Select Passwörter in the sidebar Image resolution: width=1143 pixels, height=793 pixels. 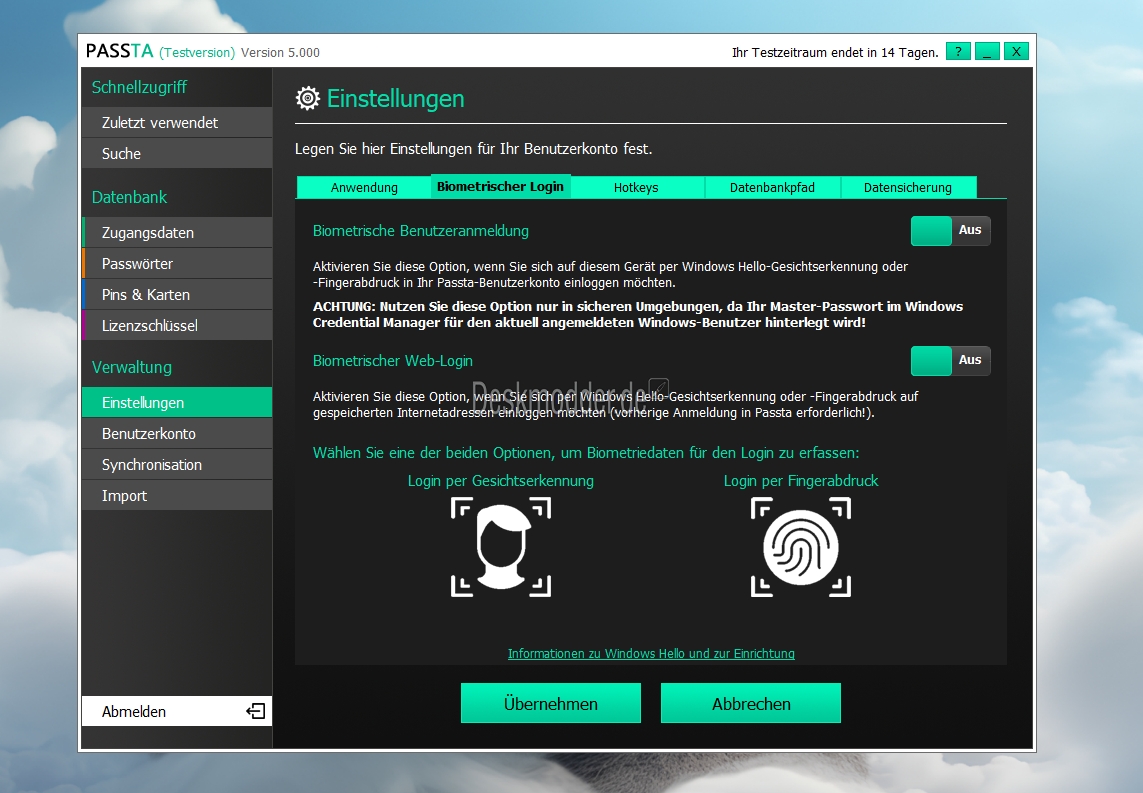176,264
